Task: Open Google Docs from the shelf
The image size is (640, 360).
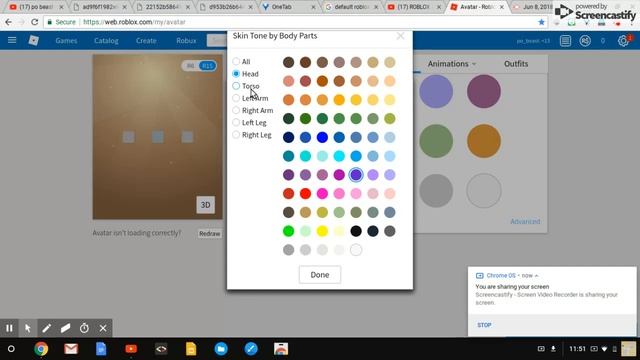Action: (101, 349)
